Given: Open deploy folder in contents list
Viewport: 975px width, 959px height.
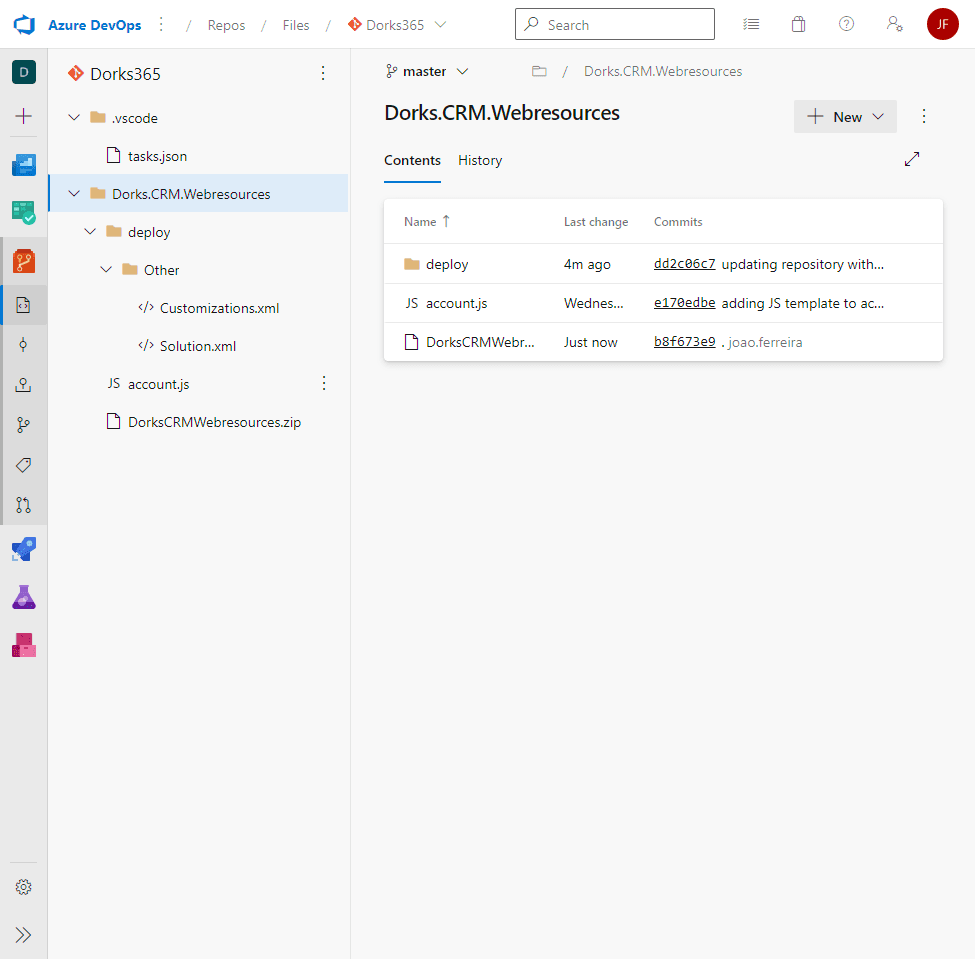Looking at the screenshot, I should pos(447,264).
